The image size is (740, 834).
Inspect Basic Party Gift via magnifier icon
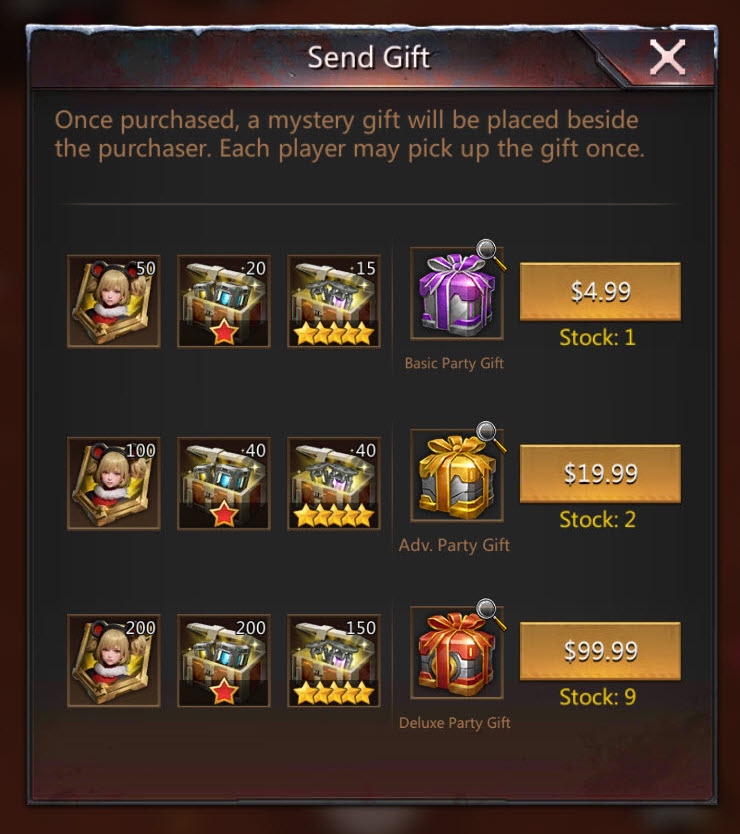click(x=489, y=253)
